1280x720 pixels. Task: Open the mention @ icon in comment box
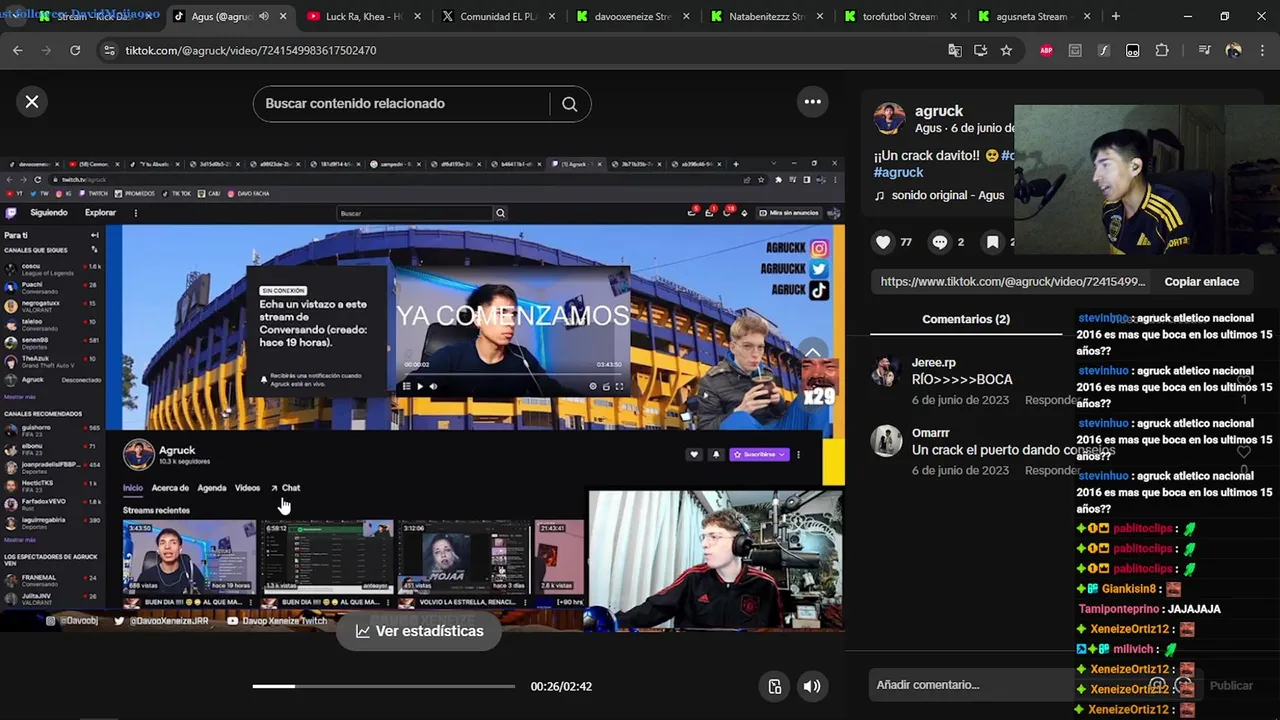(x=1157, y=685)
